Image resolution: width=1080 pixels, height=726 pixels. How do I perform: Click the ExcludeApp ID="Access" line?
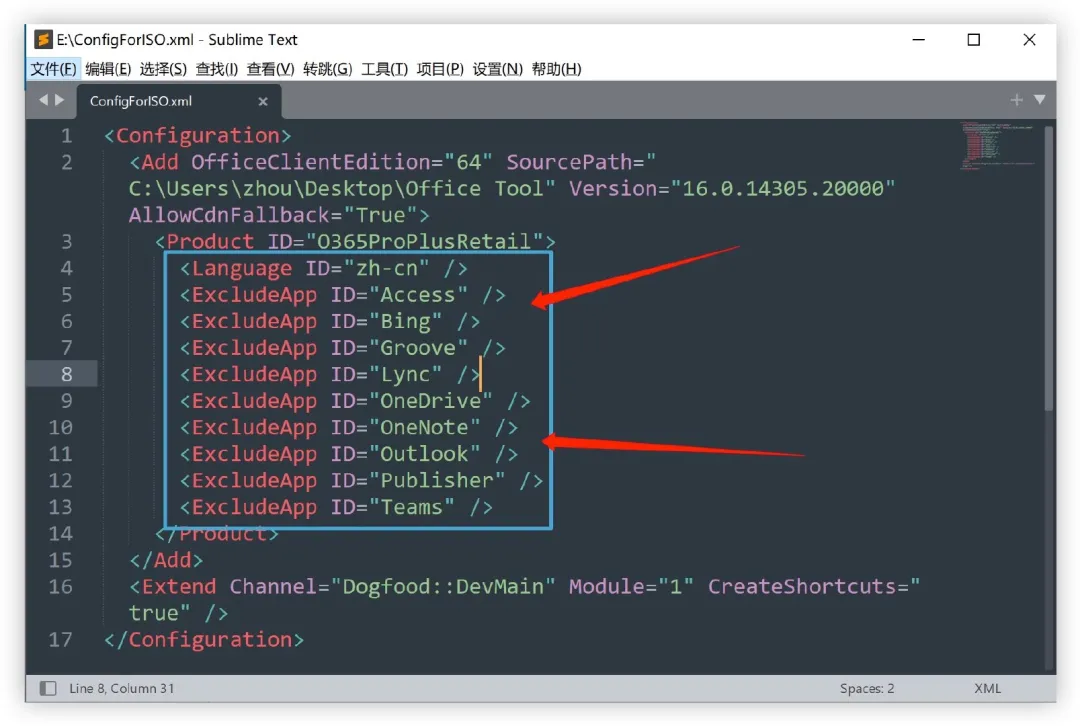343,295
